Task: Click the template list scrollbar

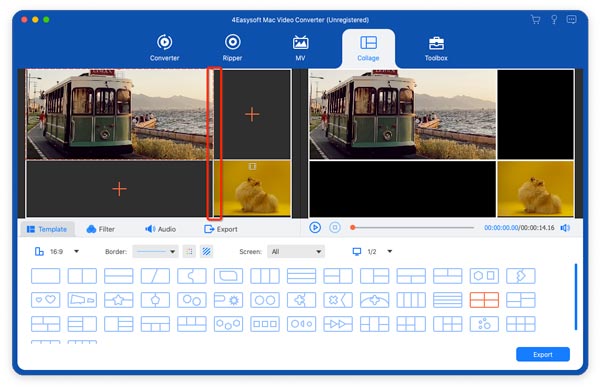Action: click(x=576, y=296)
